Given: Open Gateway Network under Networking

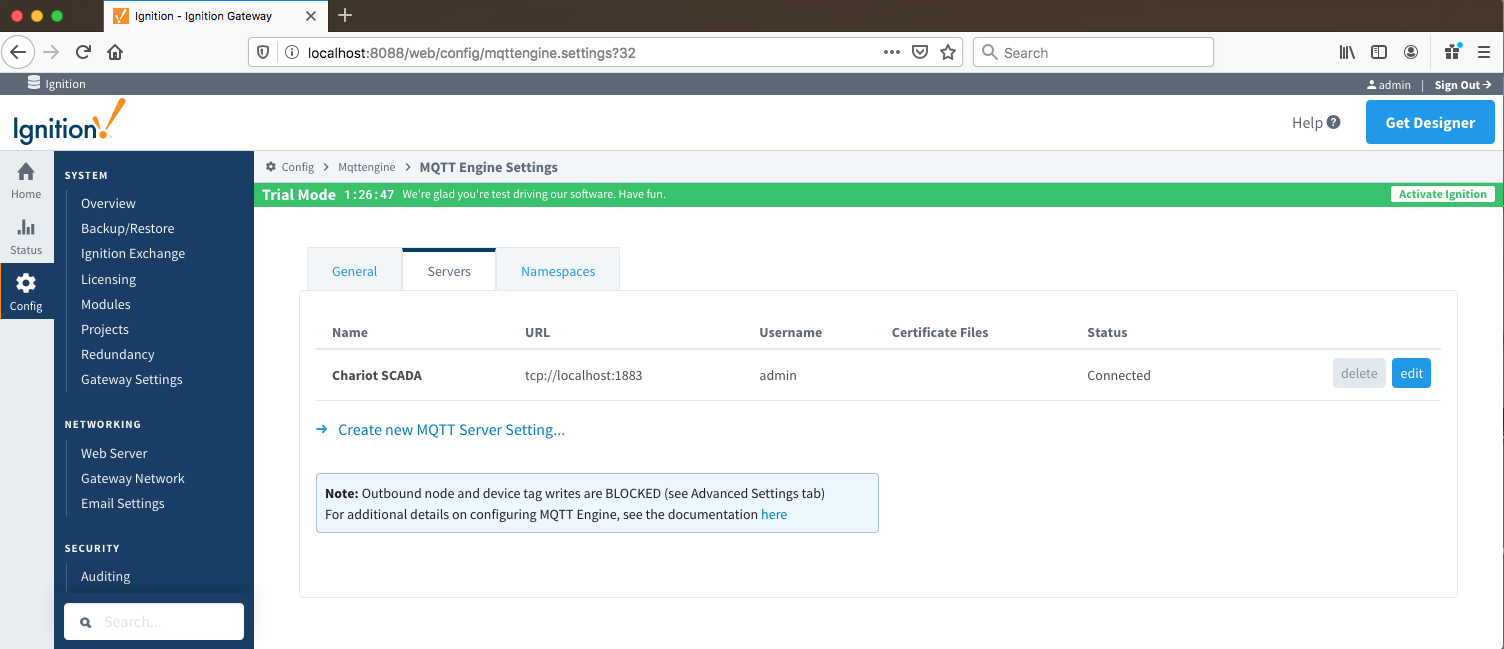Looking at the screenshot, I should [x=133, y=478].
